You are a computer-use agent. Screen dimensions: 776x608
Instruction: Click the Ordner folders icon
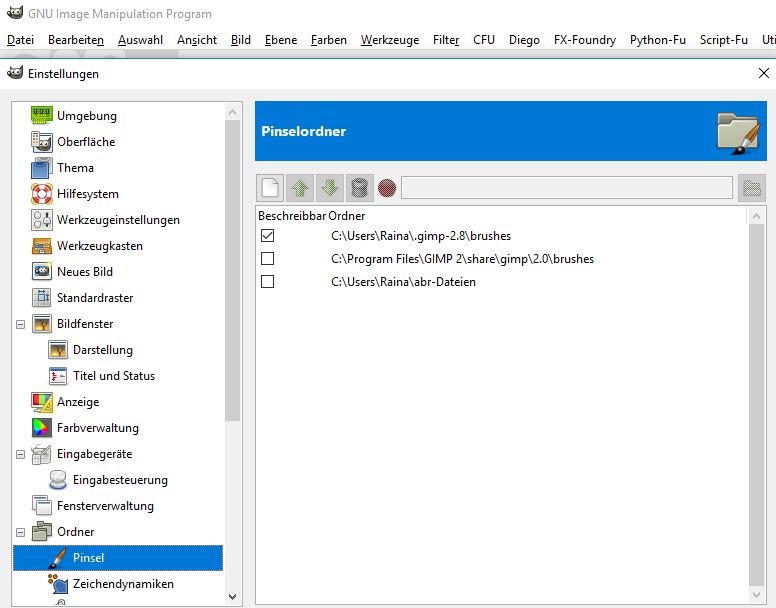click(42, 532)
